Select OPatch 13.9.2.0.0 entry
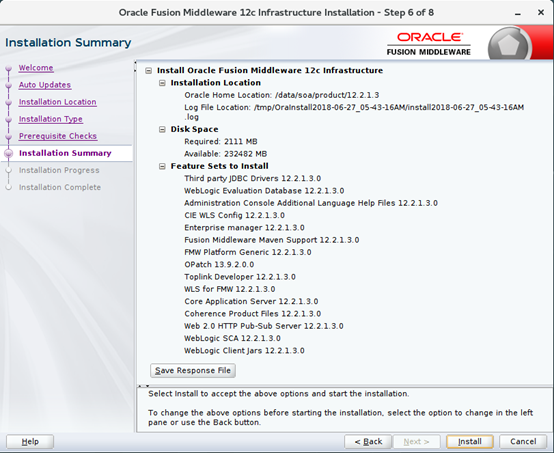Viewport: 554px width, 453px height. 219,265
